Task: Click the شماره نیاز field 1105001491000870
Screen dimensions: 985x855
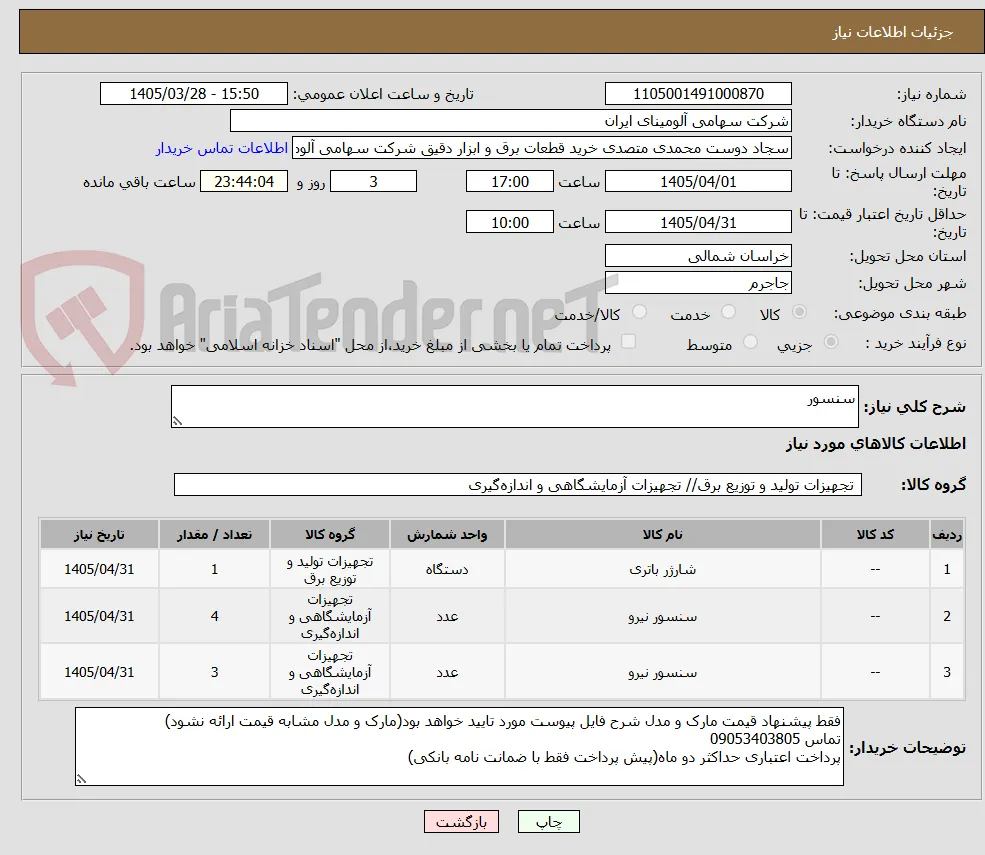Action: coord(698,94)
